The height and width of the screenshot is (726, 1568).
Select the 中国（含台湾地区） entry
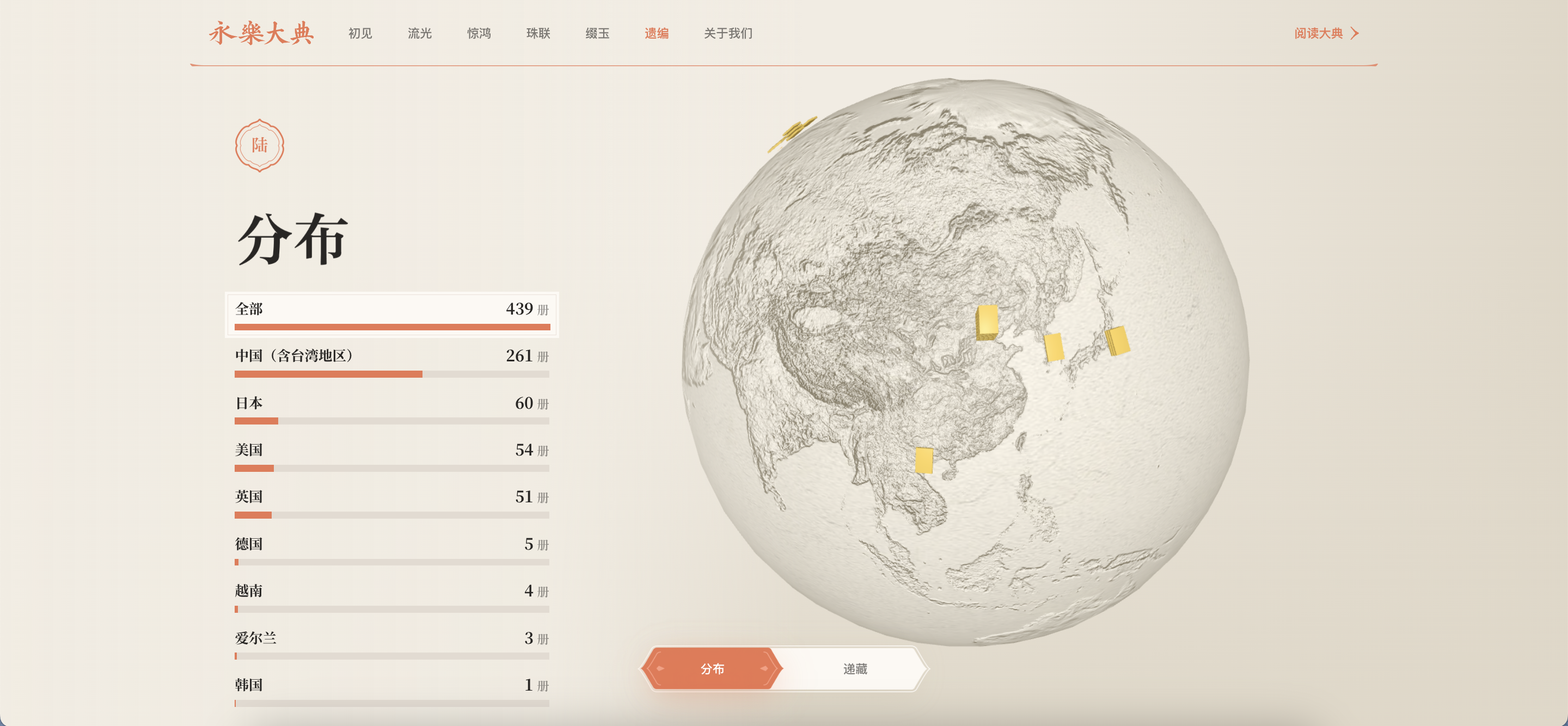[x=391, y=361]
